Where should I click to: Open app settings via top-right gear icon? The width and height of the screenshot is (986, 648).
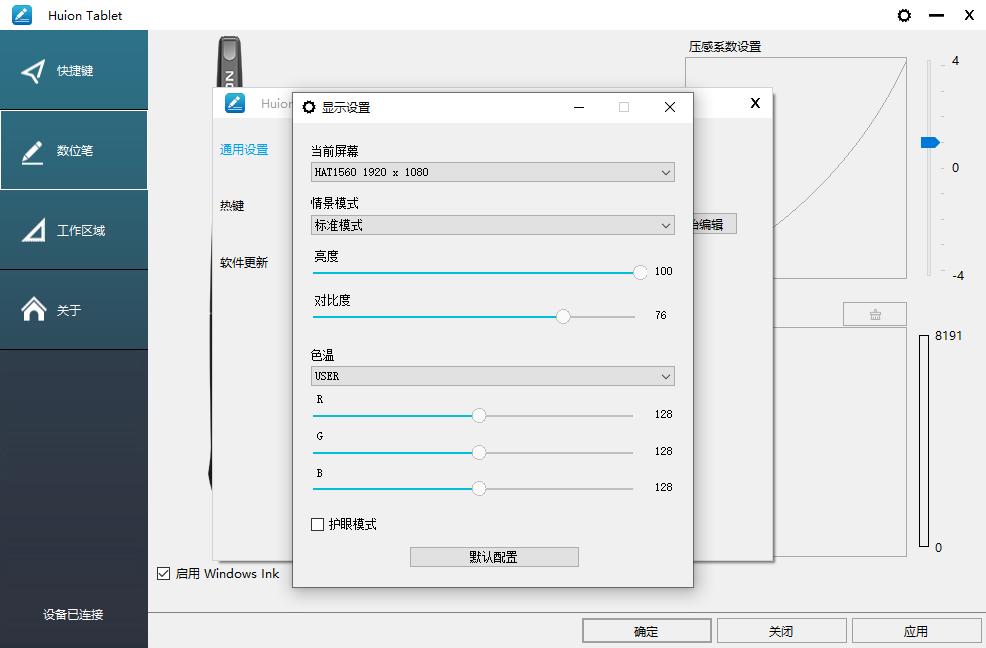click(x=904, y=15)
